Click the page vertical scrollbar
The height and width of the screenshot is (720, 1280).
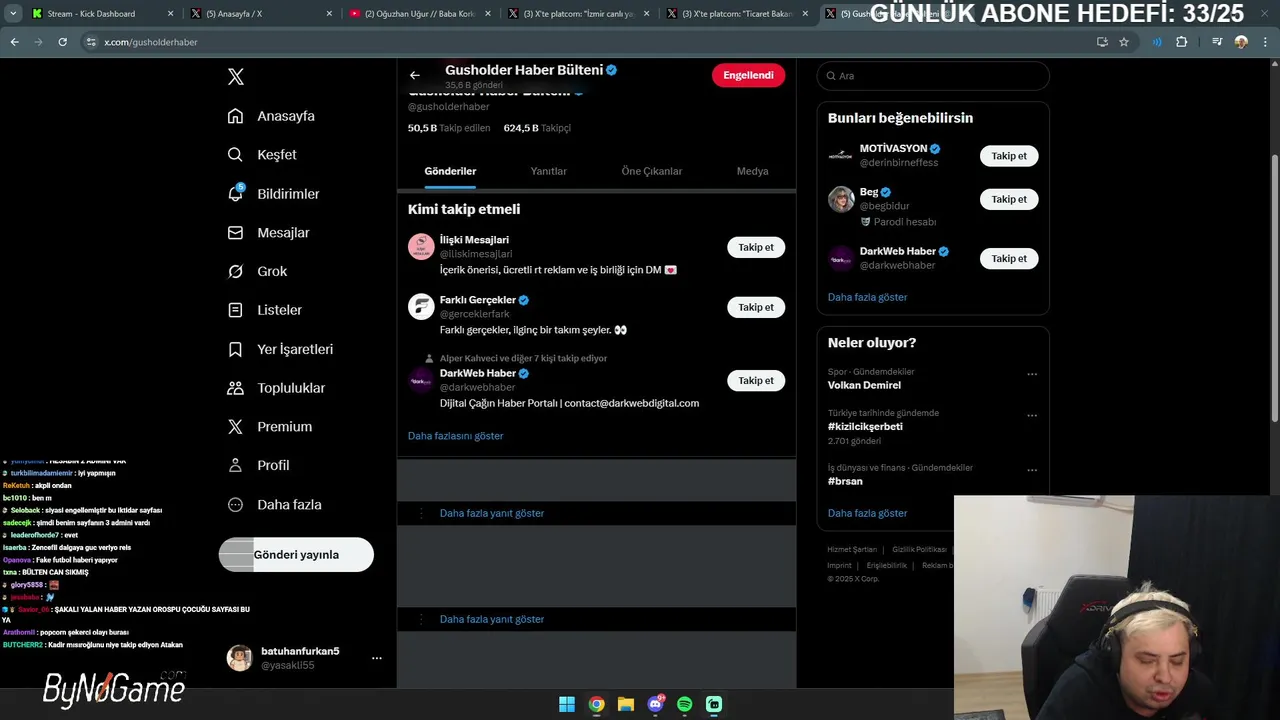pos(1274,288)
